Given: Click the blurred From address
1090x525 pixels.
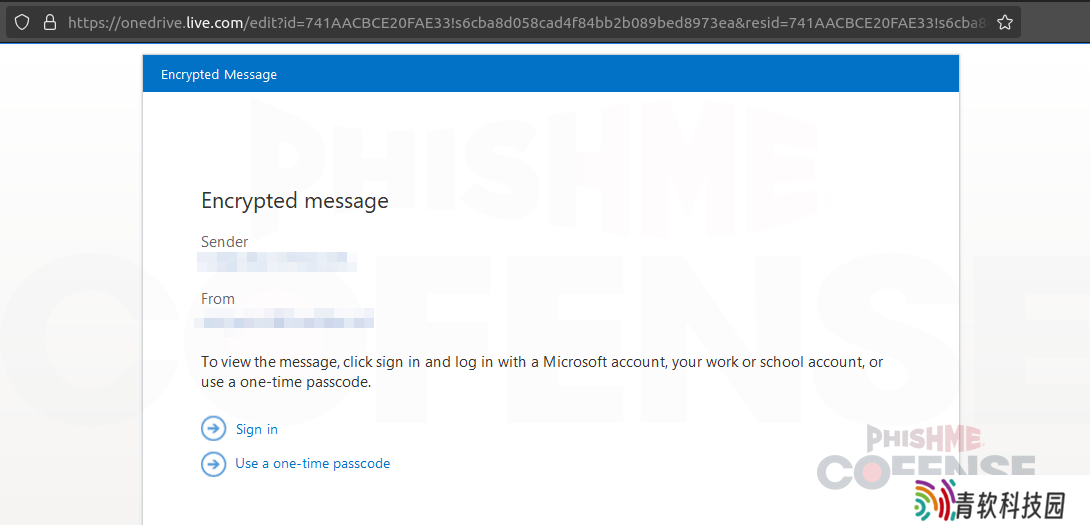Looking at the screenshot, I should coord(284,319).
